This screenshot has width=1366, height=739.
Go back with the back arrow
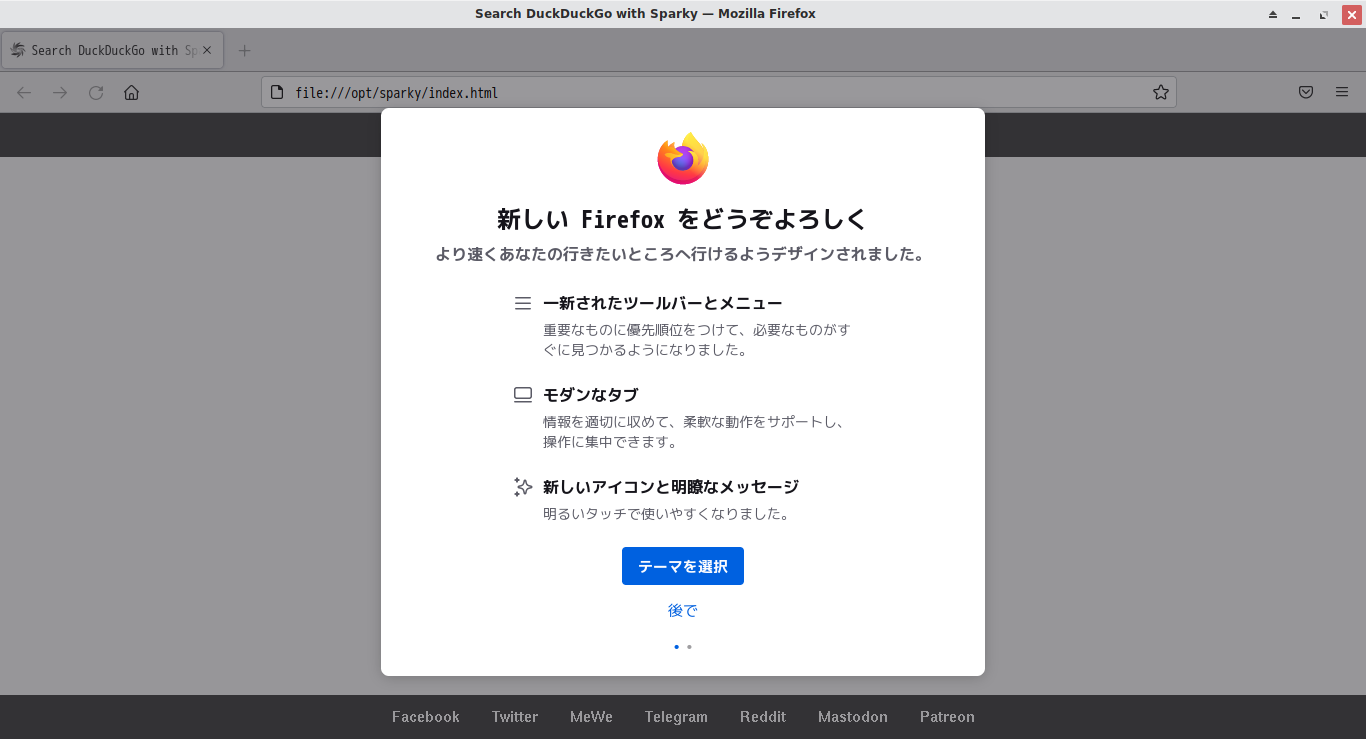[24, 92]
